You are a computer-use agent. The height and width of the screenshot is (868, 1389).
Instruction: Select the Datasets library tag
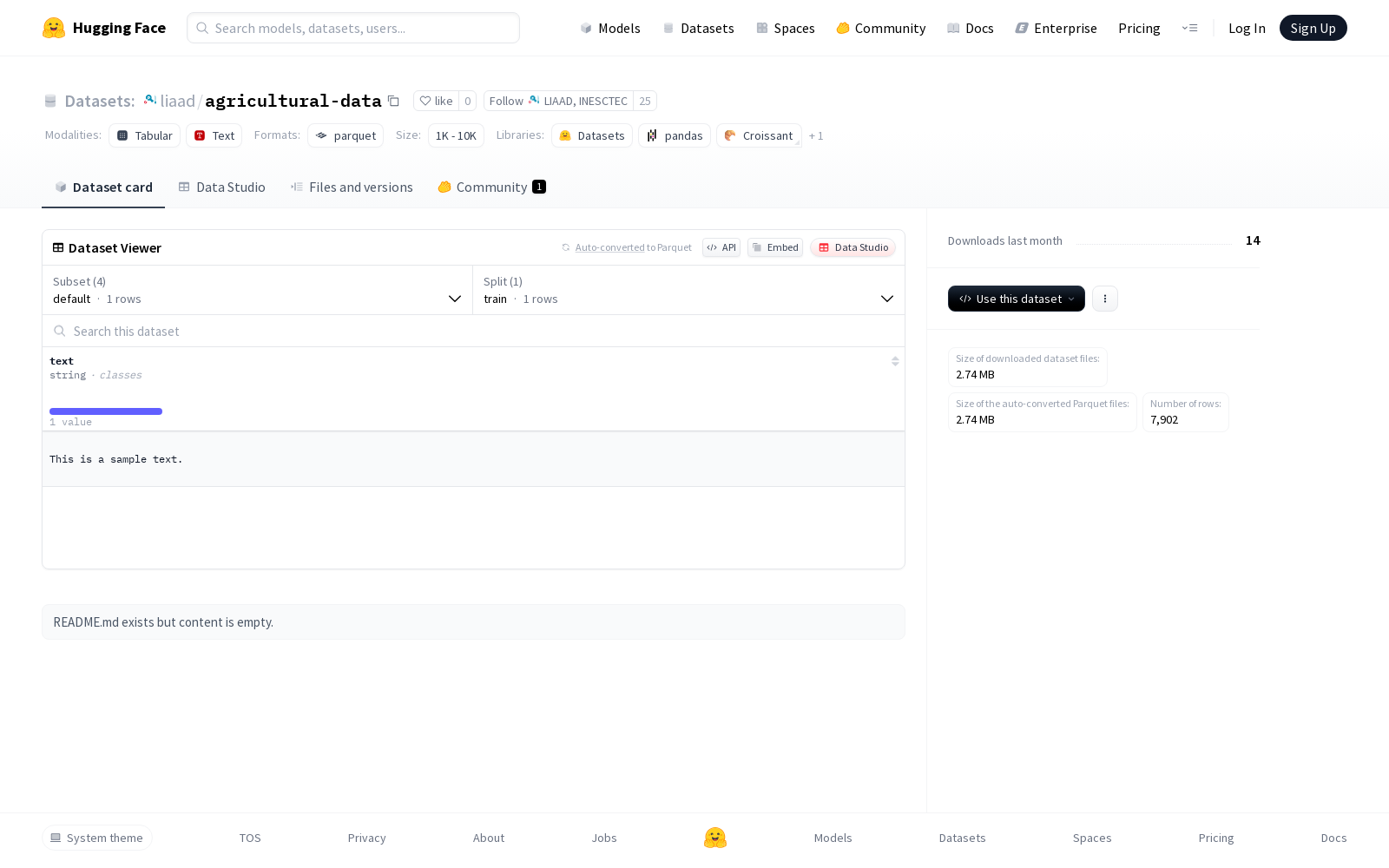pos(592,135)
